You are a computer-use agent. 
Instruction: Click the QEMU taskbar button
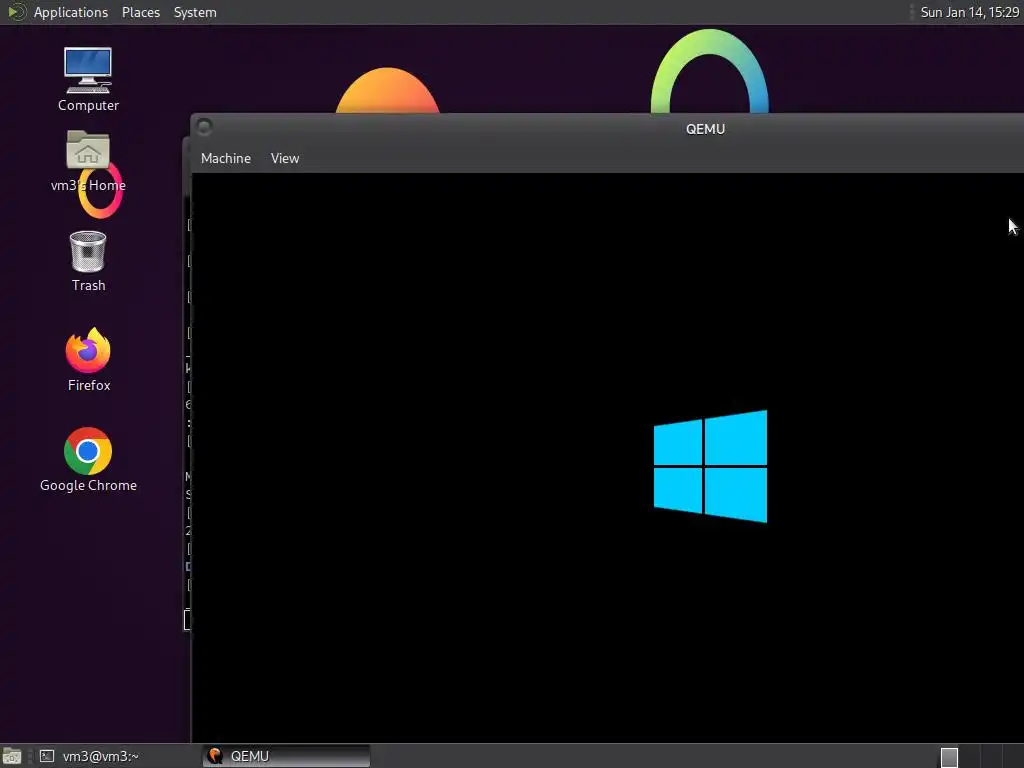(x=286, y=756)
